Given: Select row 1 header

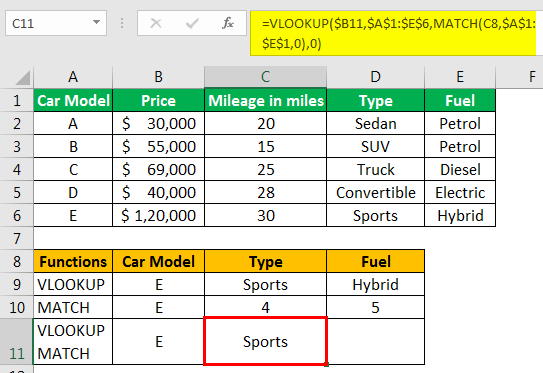Looking at the screenshot, I should (17, 100).
